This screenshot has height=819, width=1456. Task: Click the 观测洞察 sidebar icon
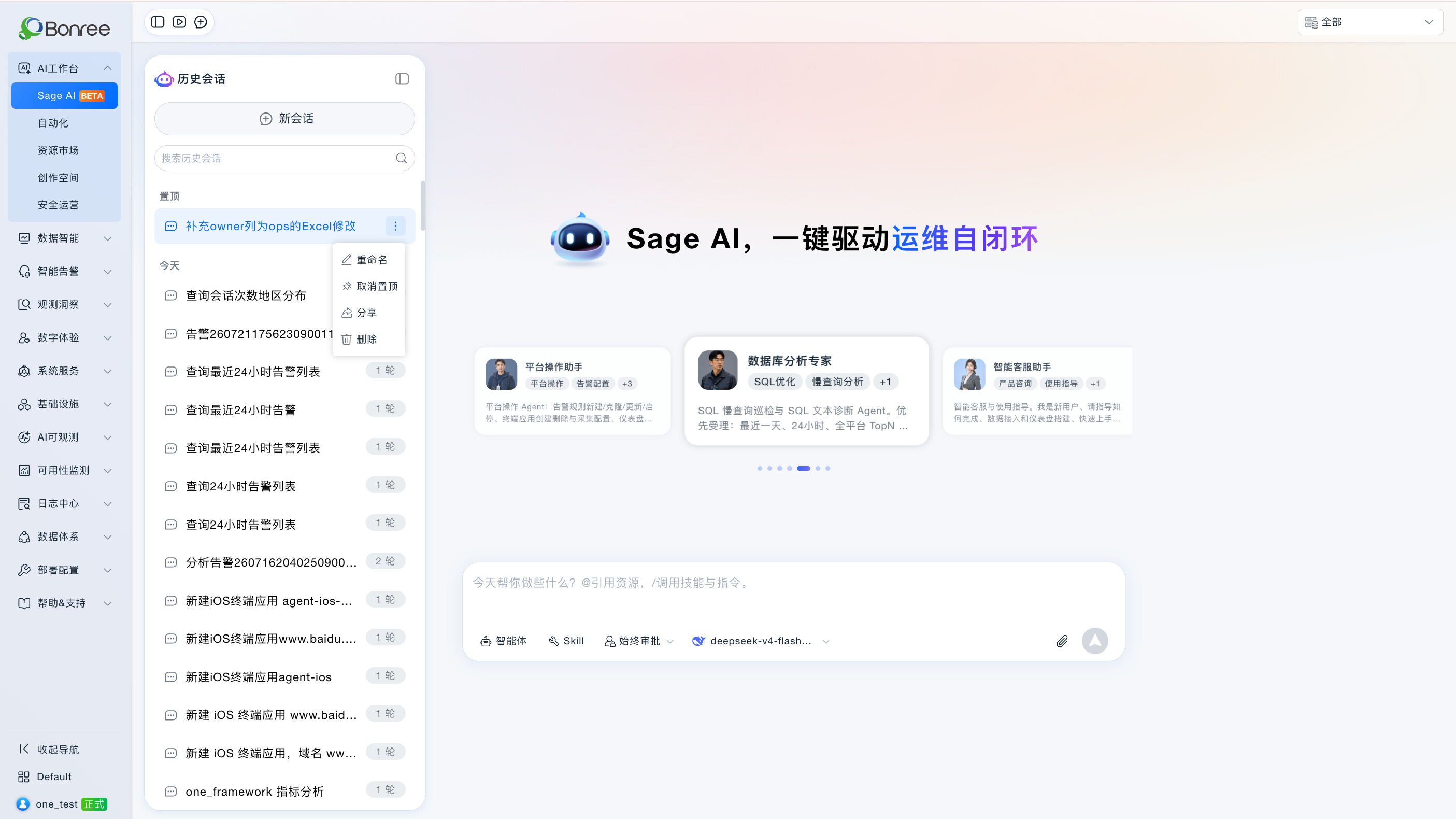tap(24, 304)
